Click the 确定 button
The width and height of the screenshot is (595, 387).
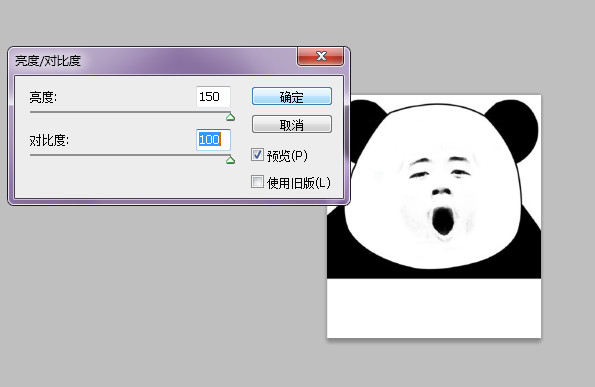pos(291,96)
